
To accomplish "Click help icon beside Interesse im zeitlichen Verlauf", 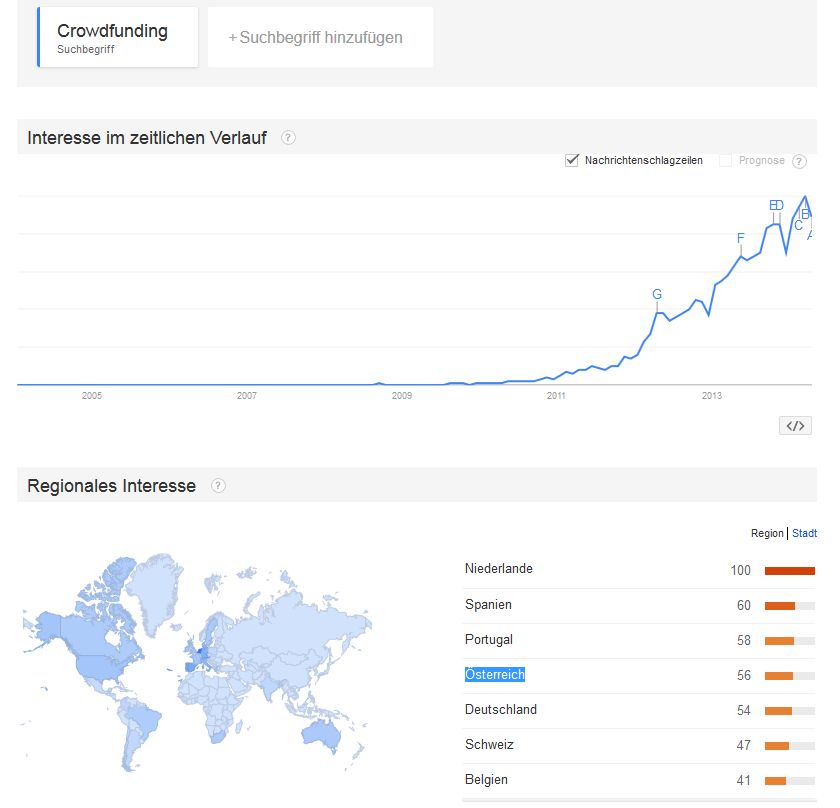I will (288, 138).
